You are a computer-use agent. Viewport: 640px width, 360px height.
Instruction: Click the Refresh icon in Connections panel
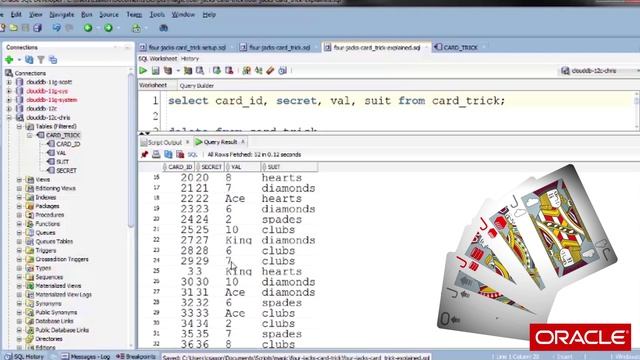[29, 60]
